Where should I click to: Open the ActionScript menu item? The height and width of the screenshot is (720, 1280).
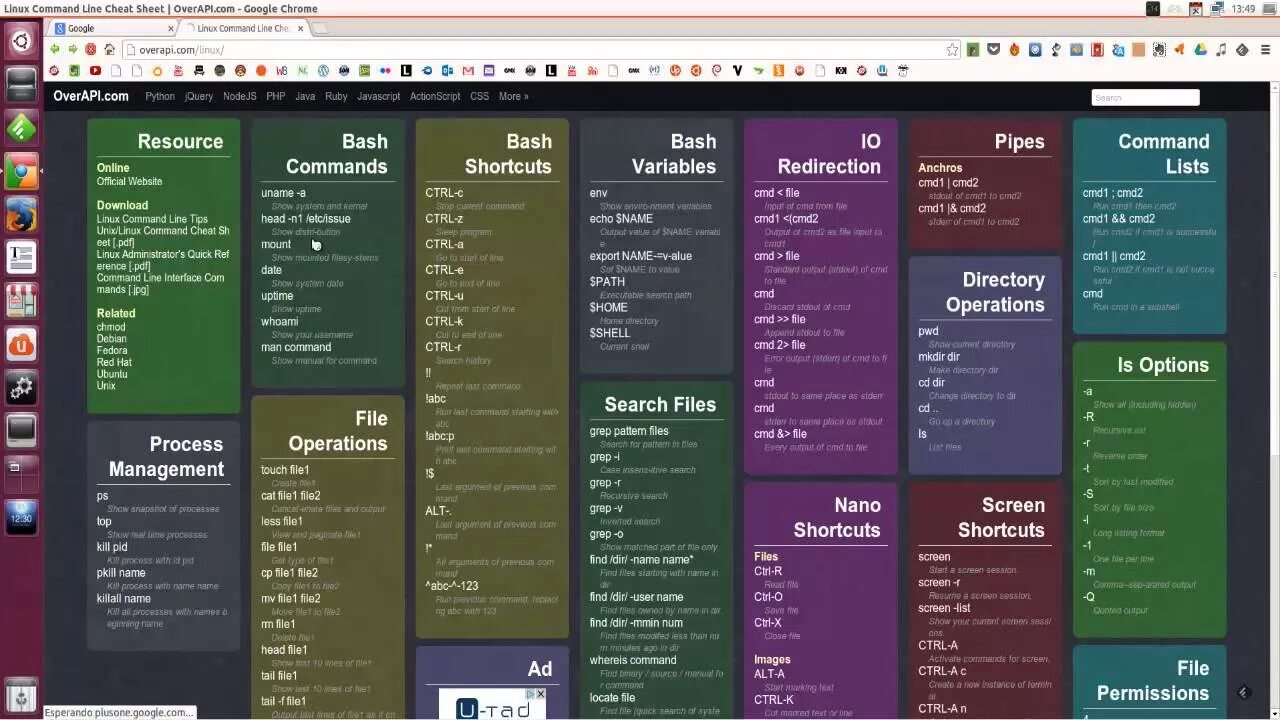(x=435, y=96)
